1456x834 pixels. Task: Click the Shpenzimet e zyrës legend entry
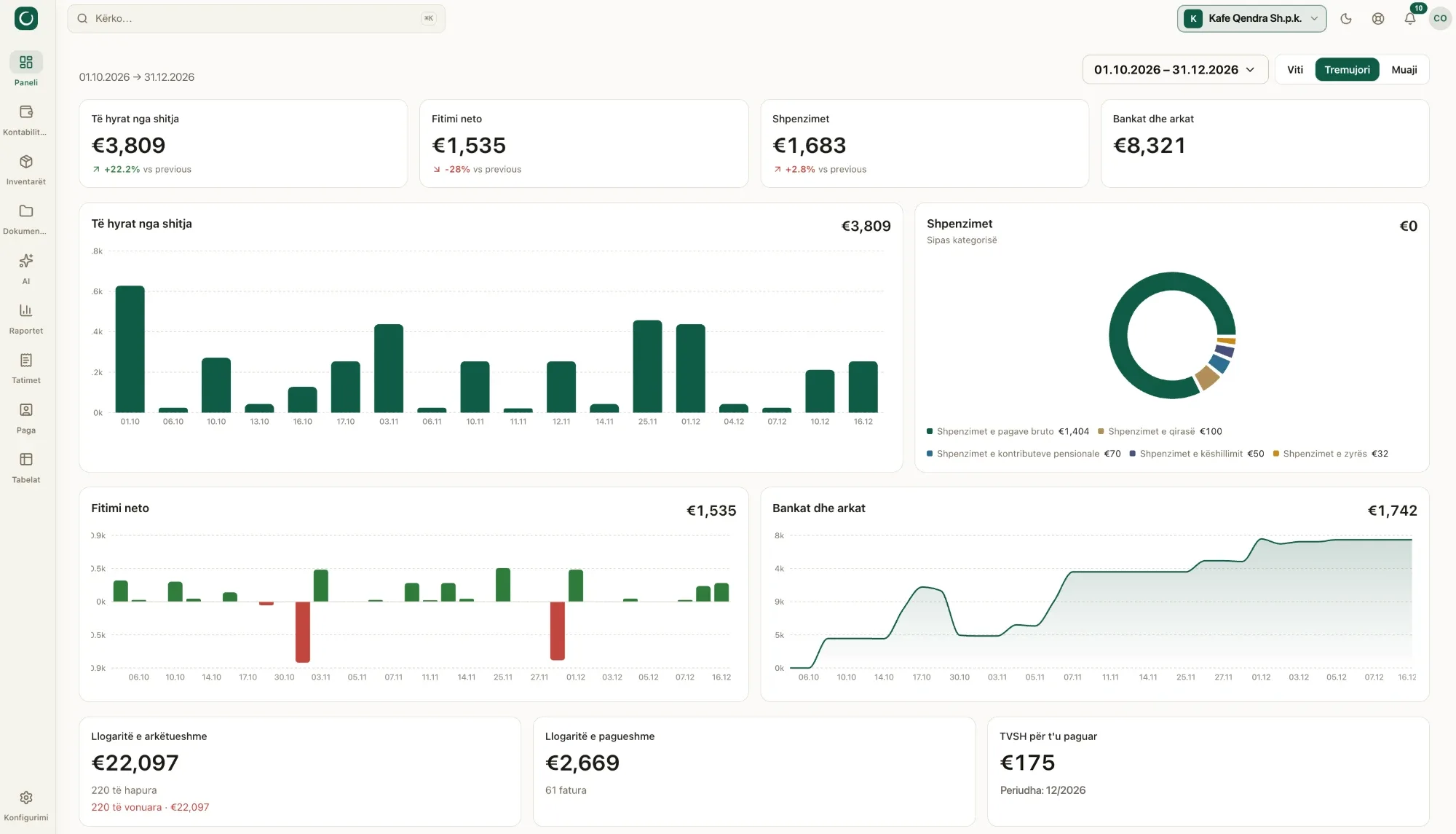tap(1330, 454)
